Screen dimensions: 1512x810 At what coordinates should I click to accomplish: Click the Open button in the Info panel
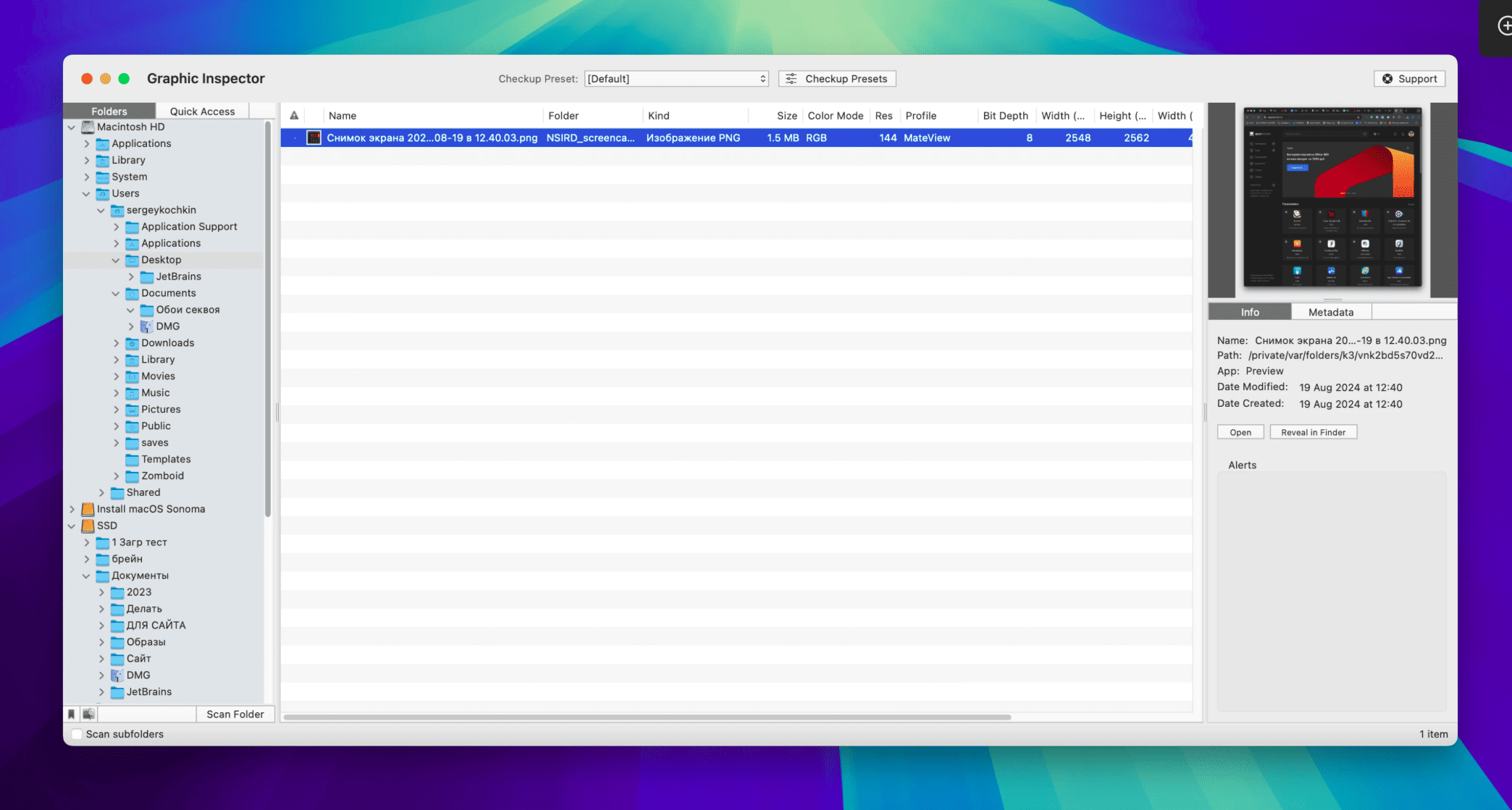(x=1240, y=432)
